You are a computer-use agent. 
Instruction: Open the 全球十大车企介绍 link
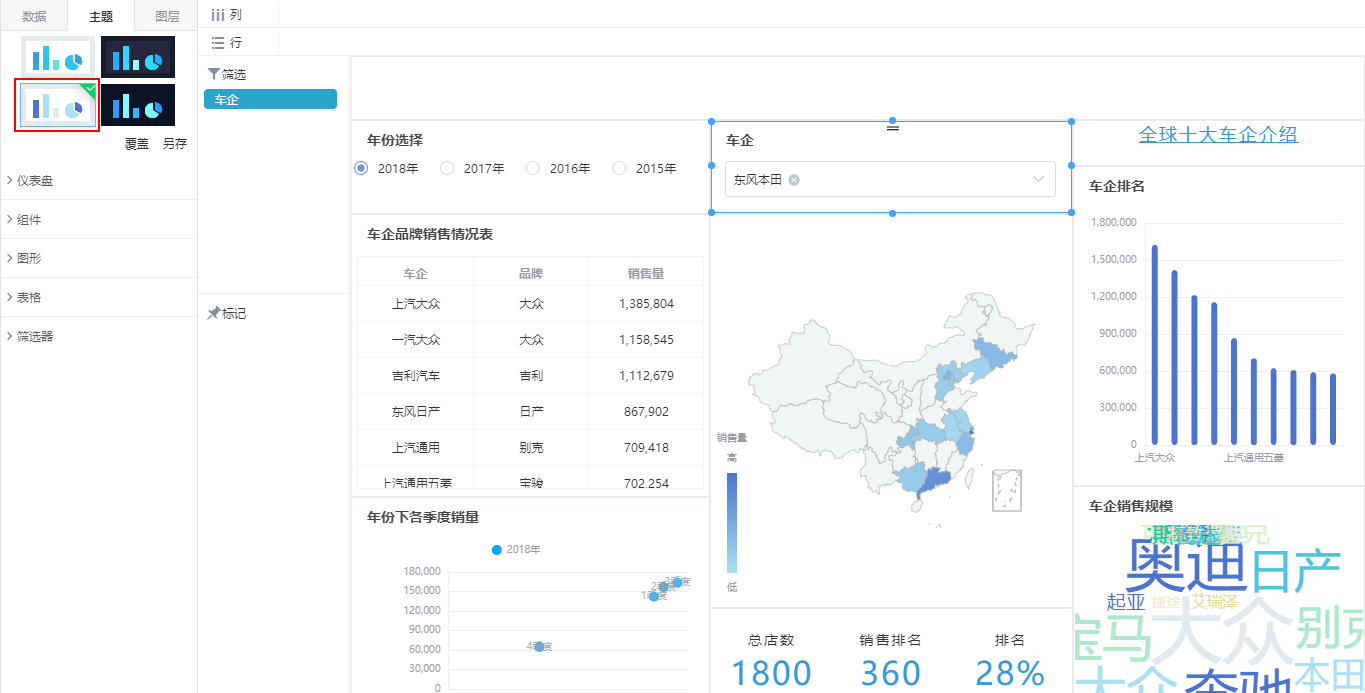coord(1218,135)
